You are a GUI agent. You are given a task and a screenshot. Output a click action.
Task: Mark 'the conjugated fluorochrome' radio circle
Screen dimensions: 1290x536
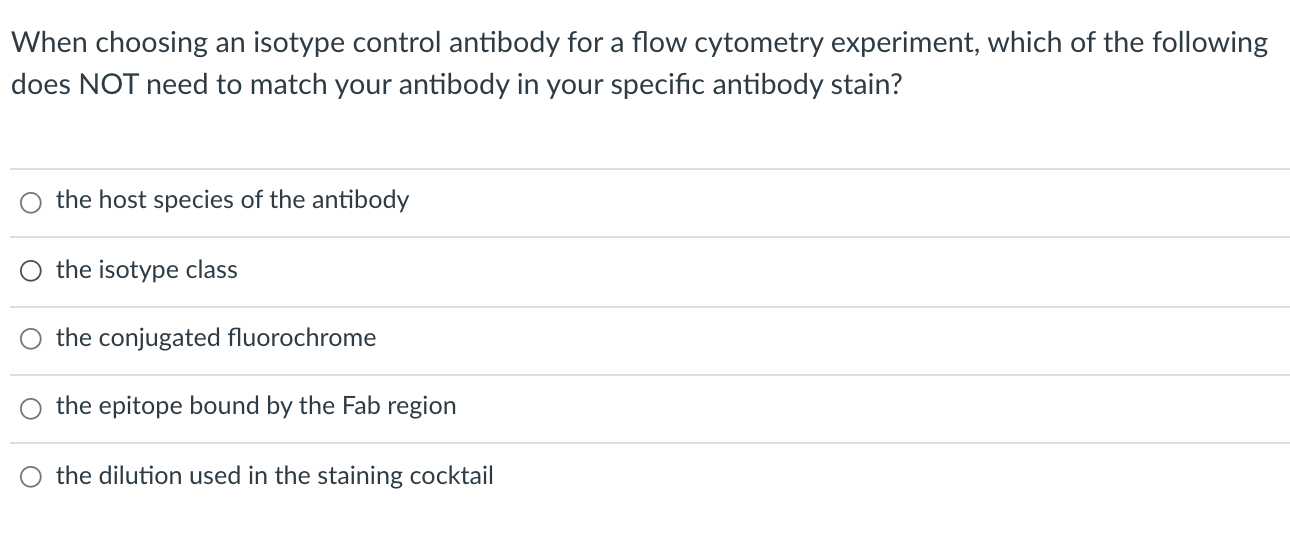30,339
